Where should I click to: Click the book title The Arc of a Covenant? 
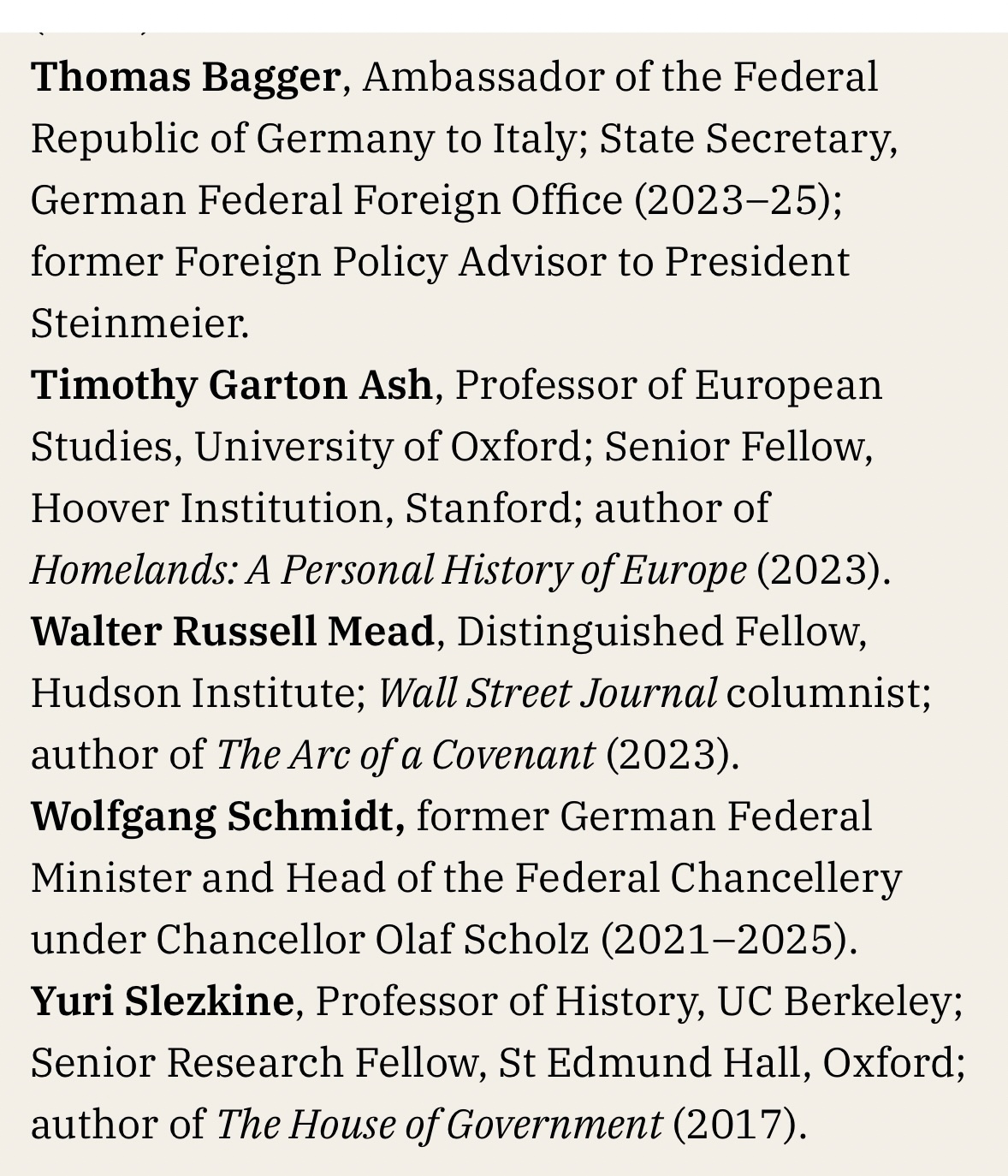click(406, 755)
